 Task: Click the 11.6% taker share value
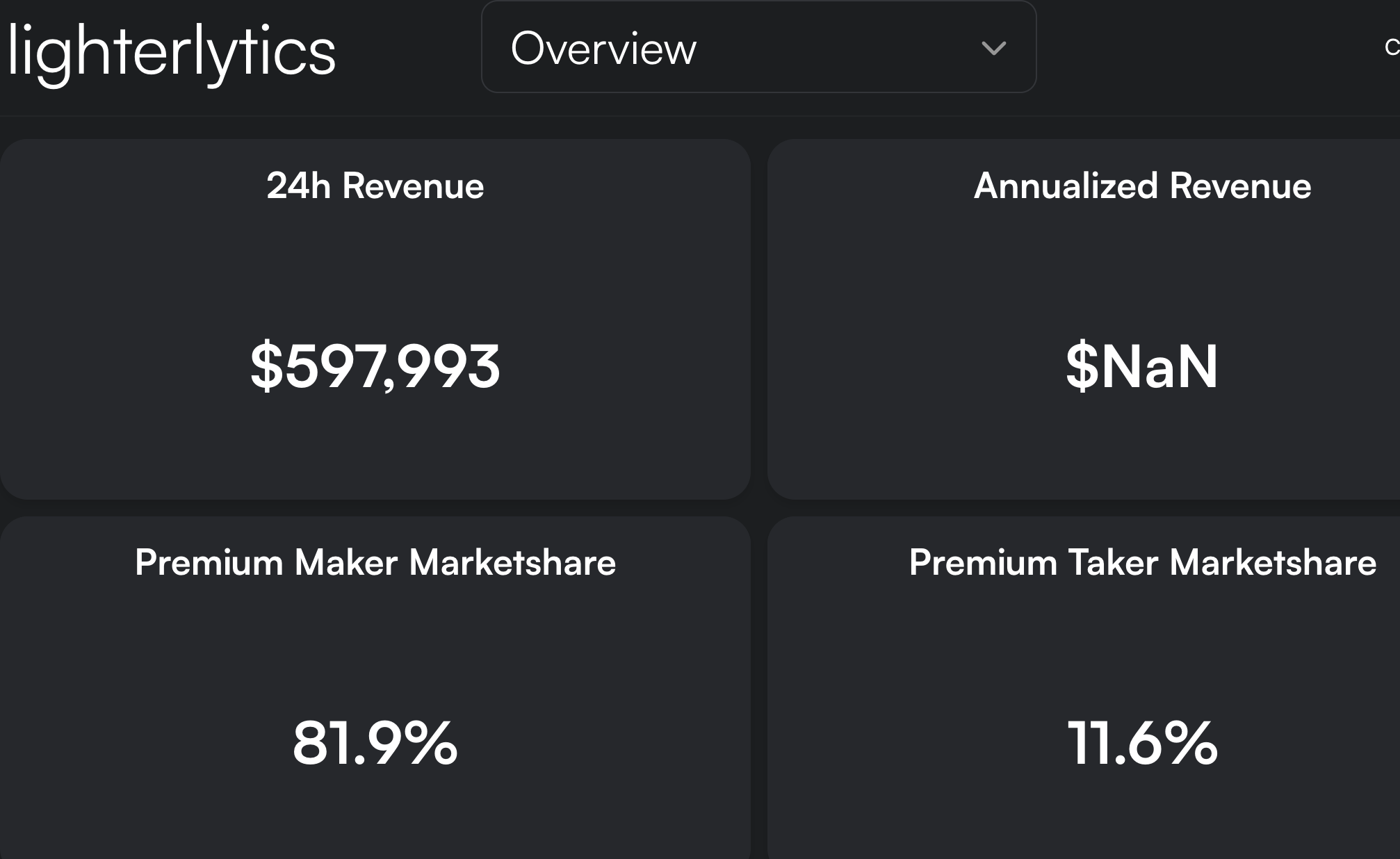pyautogui.click(x=1141, y=744)
